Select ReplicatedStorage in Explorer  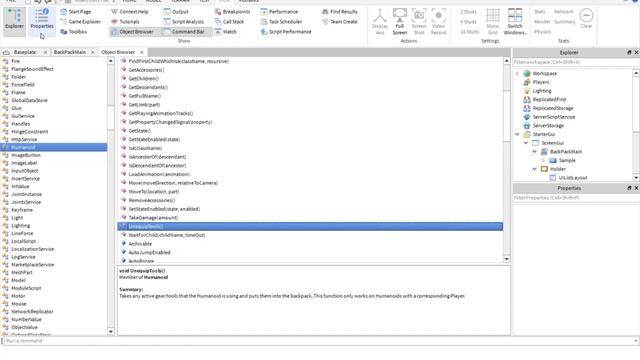[553, 108]
